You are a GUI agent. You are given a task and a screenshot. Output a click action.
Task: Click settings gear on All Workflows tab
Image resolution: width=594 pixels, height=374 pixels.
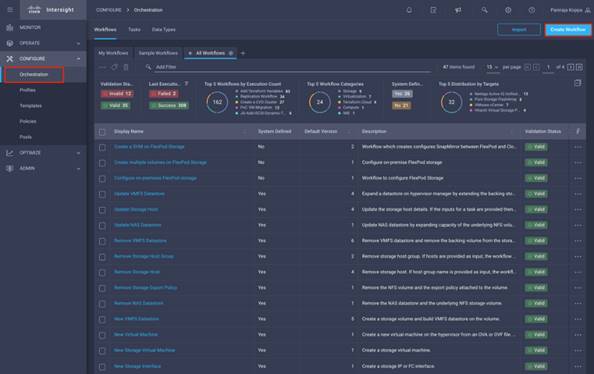click(x=231, y=53)
